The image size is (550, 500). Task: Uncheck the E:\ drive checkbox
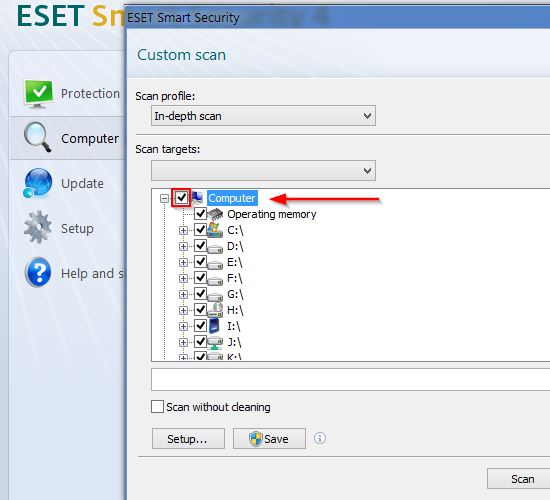200,262
